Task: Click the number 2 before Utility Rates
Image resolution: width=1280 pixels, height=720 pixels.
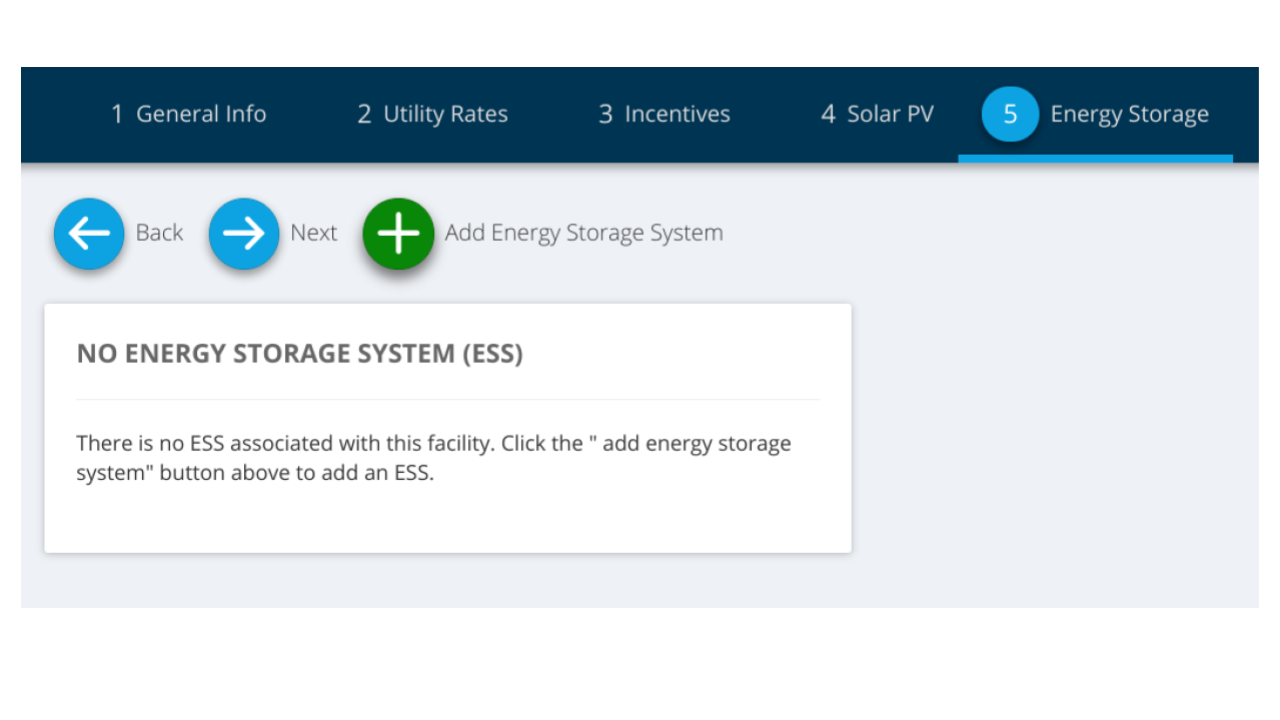Action: (x=364, y=115)
